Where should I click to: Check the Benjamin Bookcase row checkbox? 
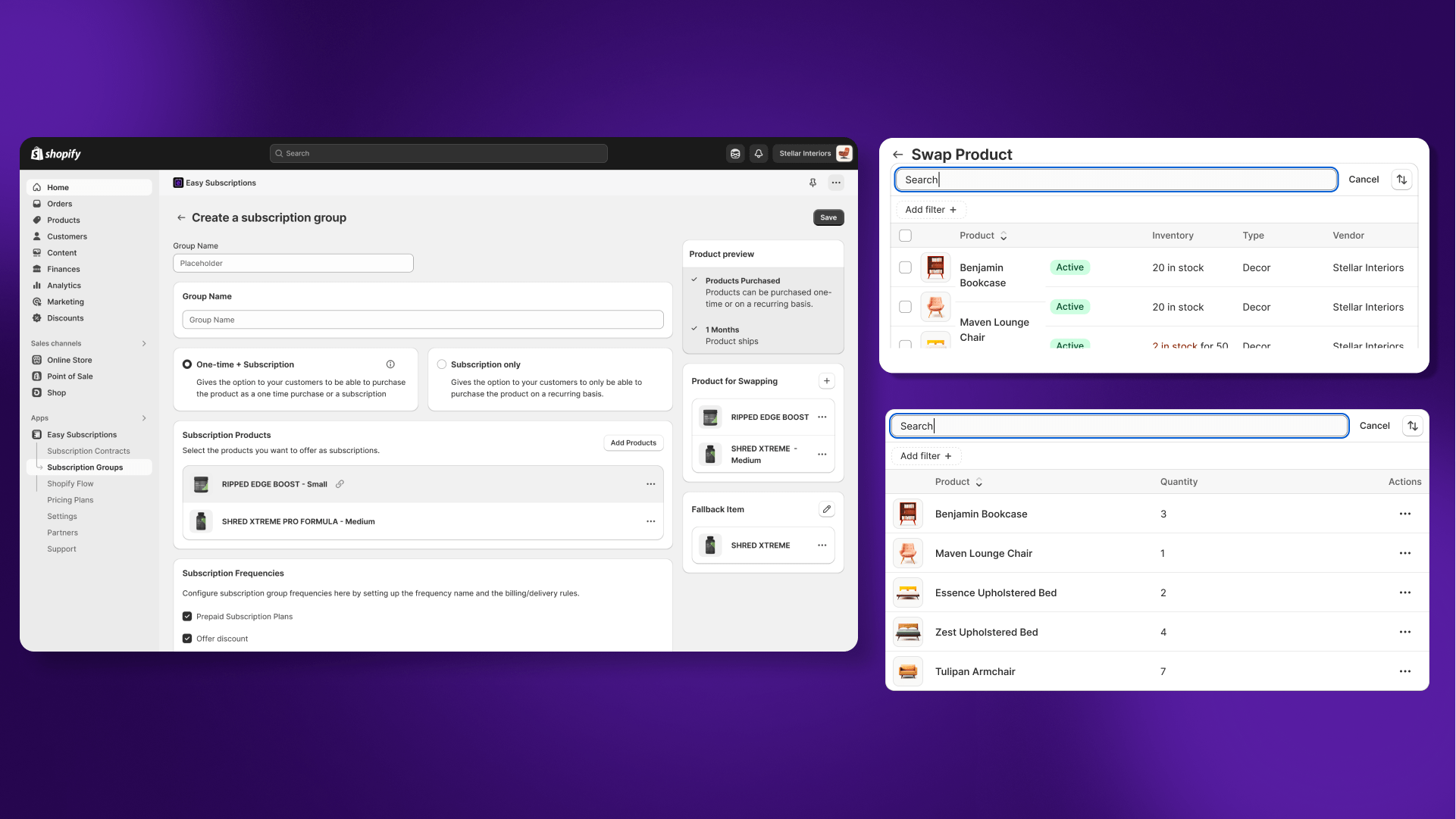[x=905, y=267]
